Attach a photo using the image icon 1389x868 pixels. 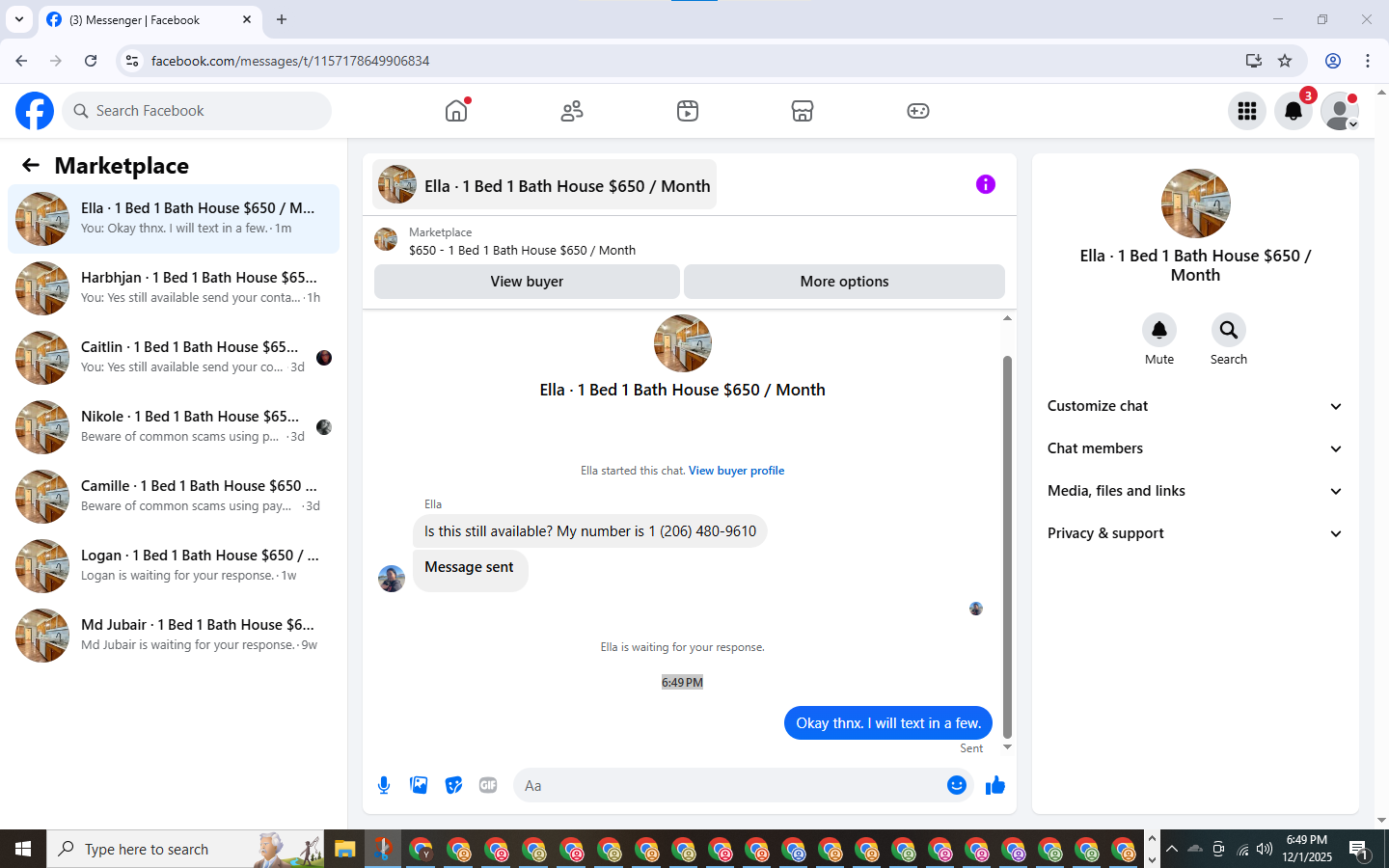pos(419,785)
